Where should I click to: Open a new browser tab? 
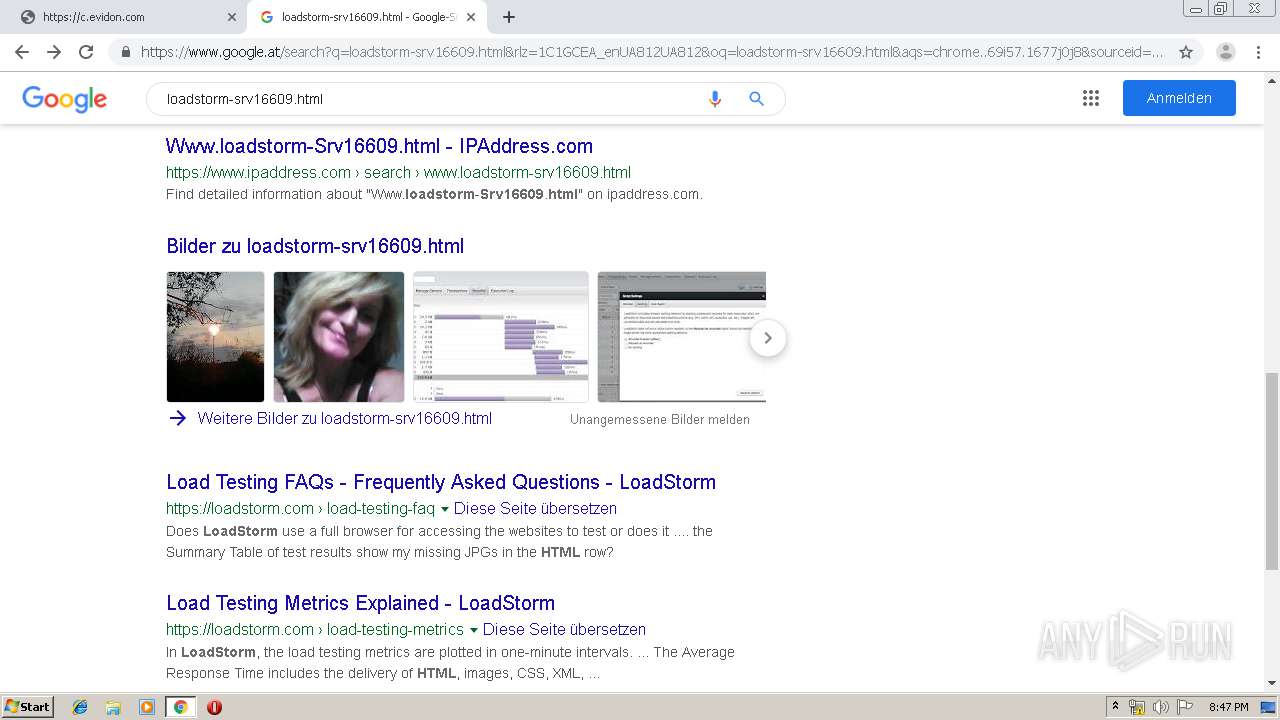point(509,17)
